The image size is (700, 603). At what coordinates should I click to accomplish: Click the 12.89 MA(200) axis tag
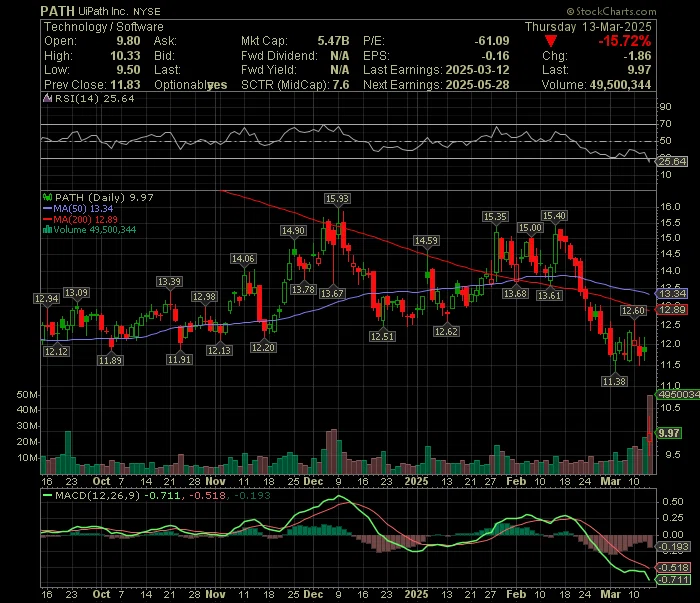(672, 310)
